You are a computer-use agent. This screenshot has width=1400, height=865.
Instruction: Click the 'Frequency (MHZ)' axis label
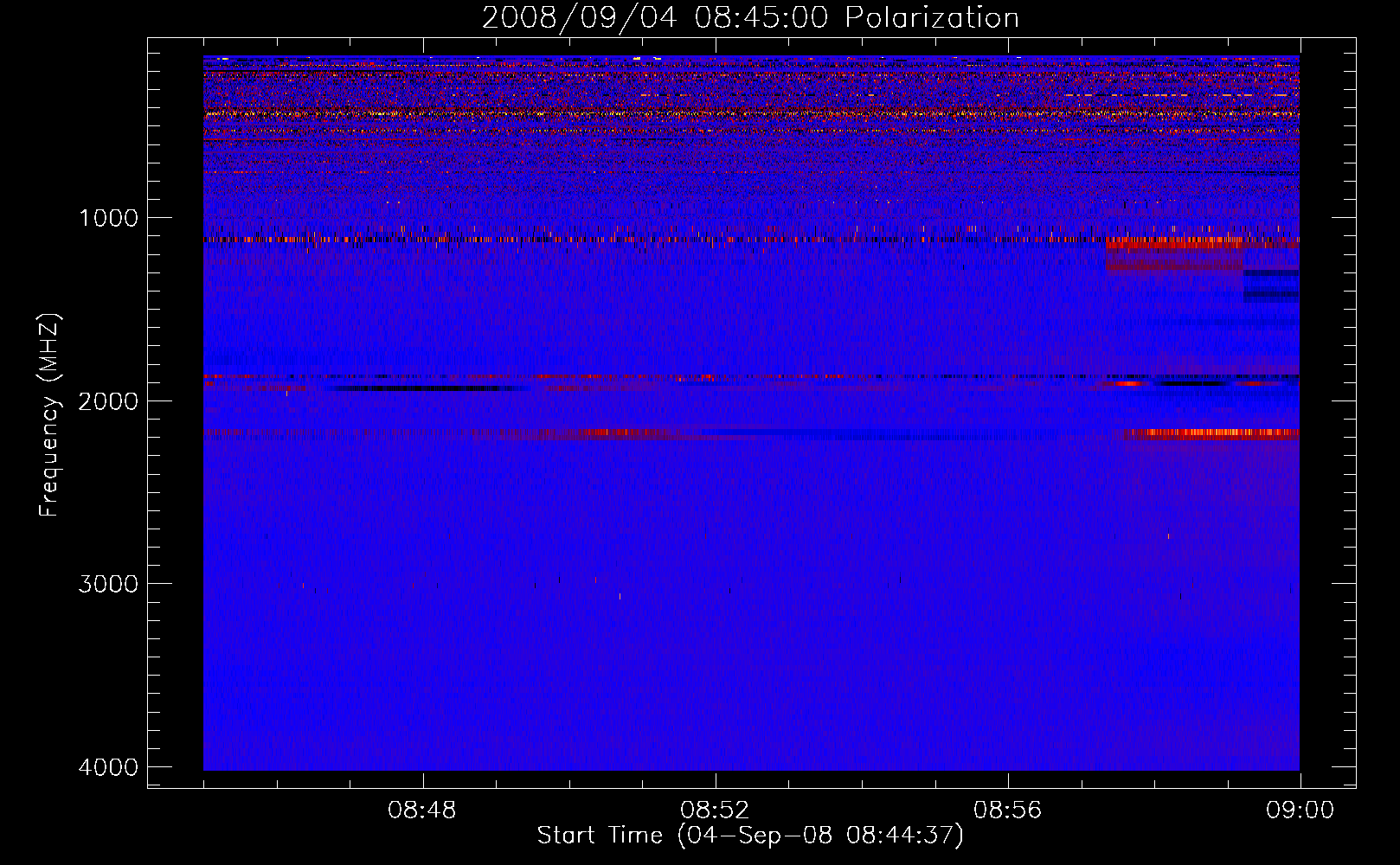[x=49, y=415]
